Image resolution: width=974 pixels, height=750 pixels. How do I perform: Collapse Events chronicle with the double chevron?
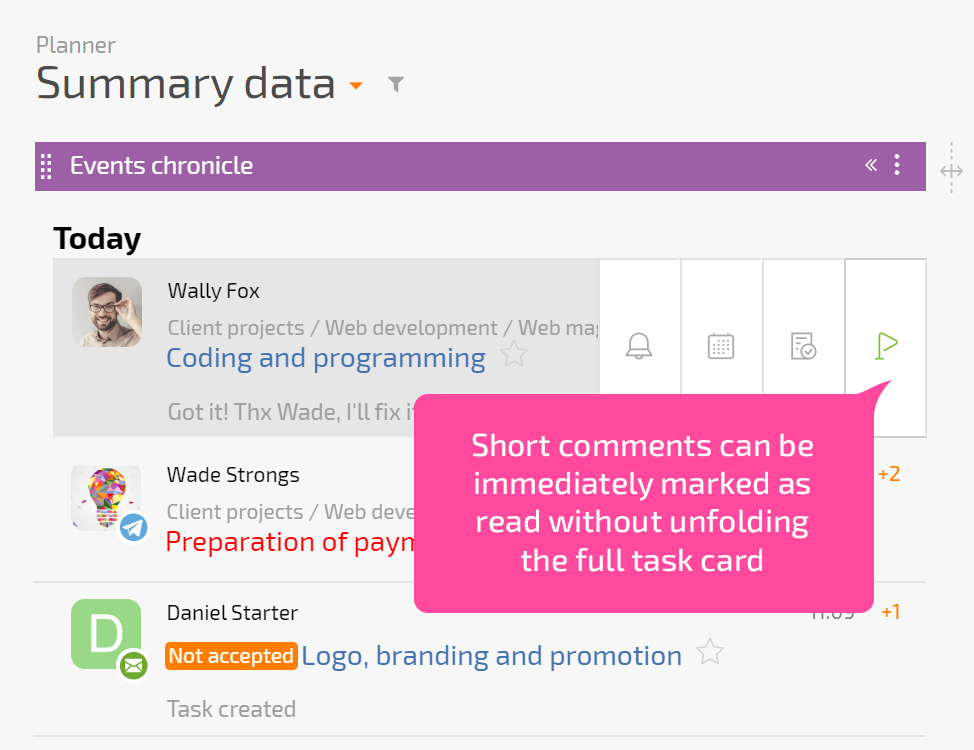871,165
